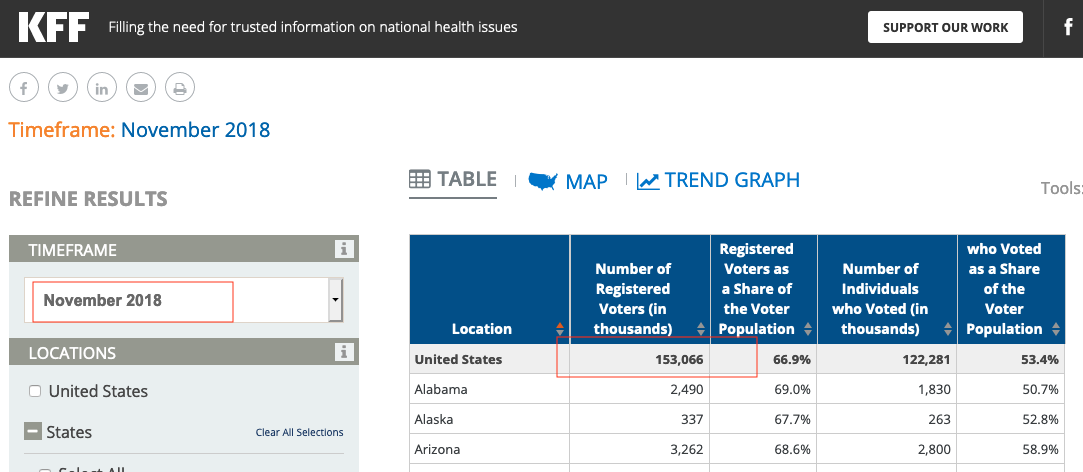Click the REFINE RESULTS heading

[88, 199]
